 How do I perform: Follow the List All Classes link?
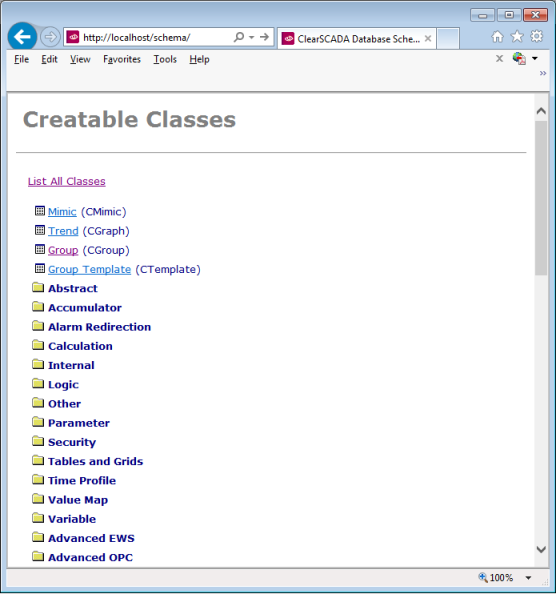[x=67, y=181]
